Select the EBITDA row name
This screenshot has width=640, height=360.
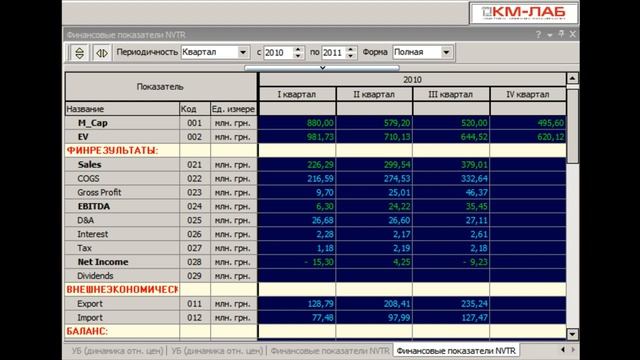(x=93, y=206)
